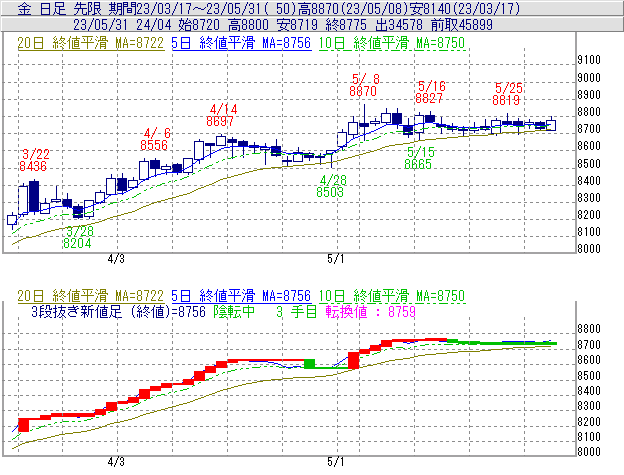Click the last candlestick on upper chart
This screenshot has width=624, height=475.
pos(551,125)
